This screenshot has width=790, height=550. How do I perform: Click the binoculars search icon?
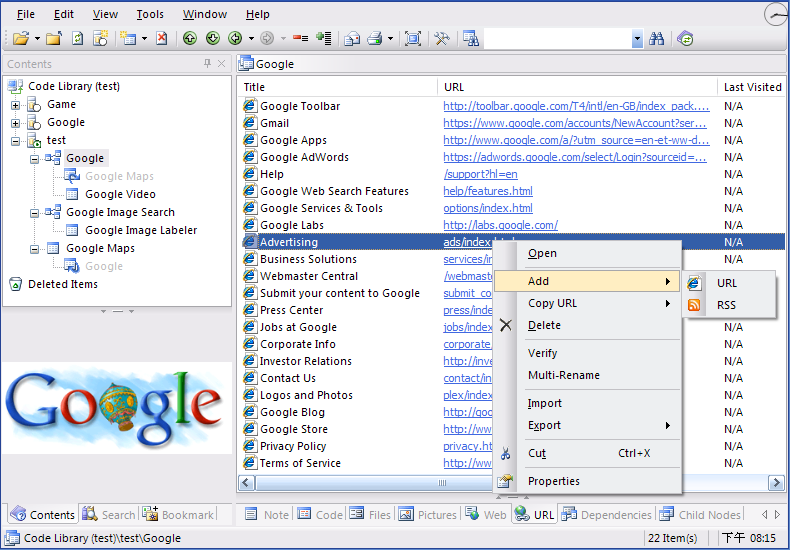coord(656,38)
